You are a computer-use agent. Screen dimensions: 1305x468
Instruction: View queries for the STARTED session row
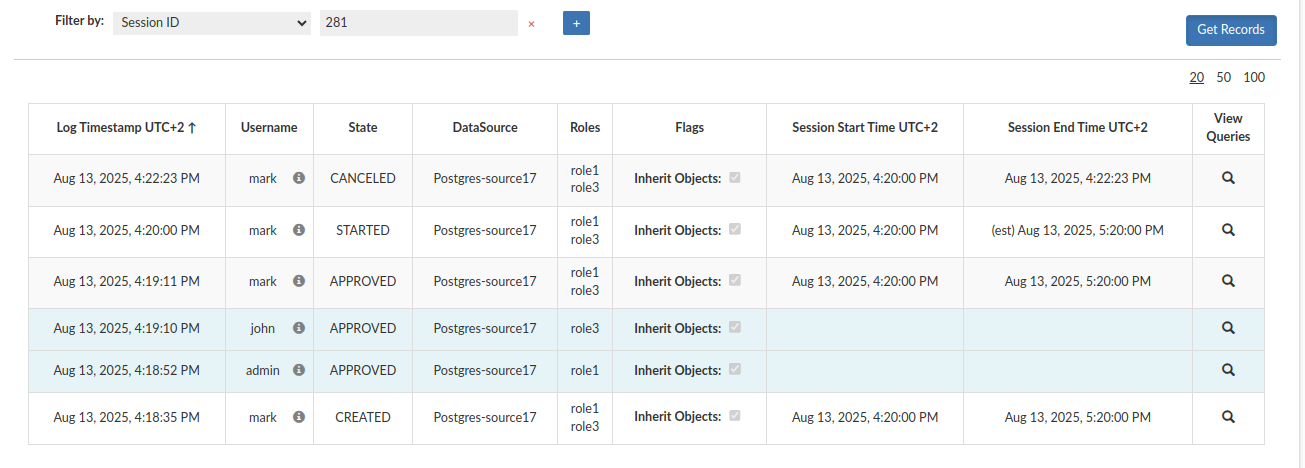point(1228,229)
